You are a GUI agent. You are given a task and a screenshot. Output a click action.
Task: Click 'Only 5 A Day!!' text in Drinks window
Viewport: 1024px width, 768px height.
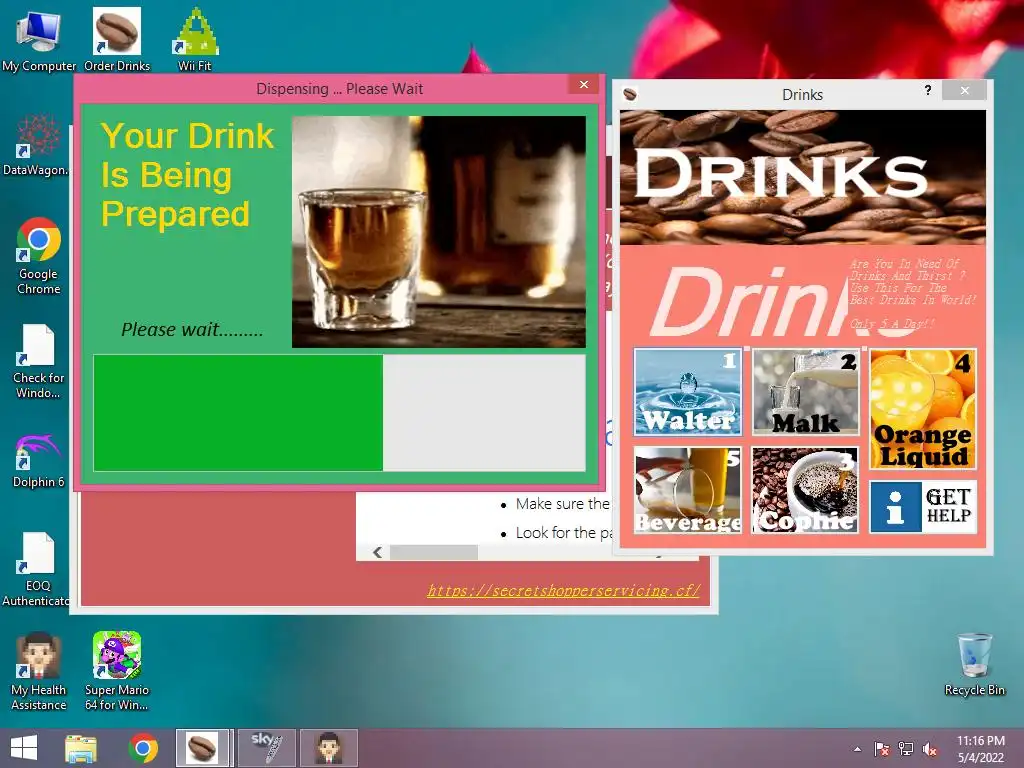coord(892,323)
